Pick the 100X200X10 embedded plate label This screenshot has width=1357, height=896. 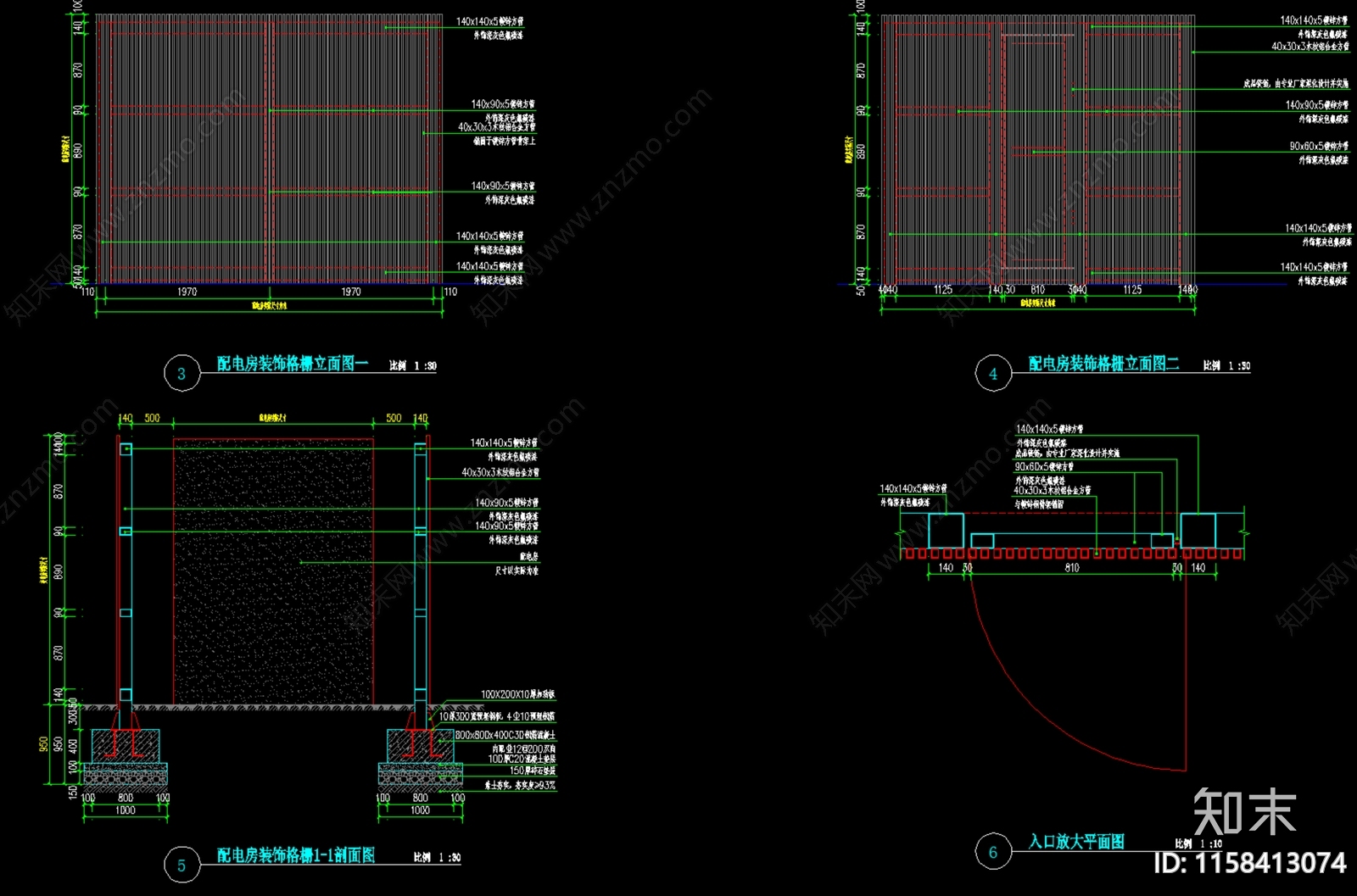[517, 694]
